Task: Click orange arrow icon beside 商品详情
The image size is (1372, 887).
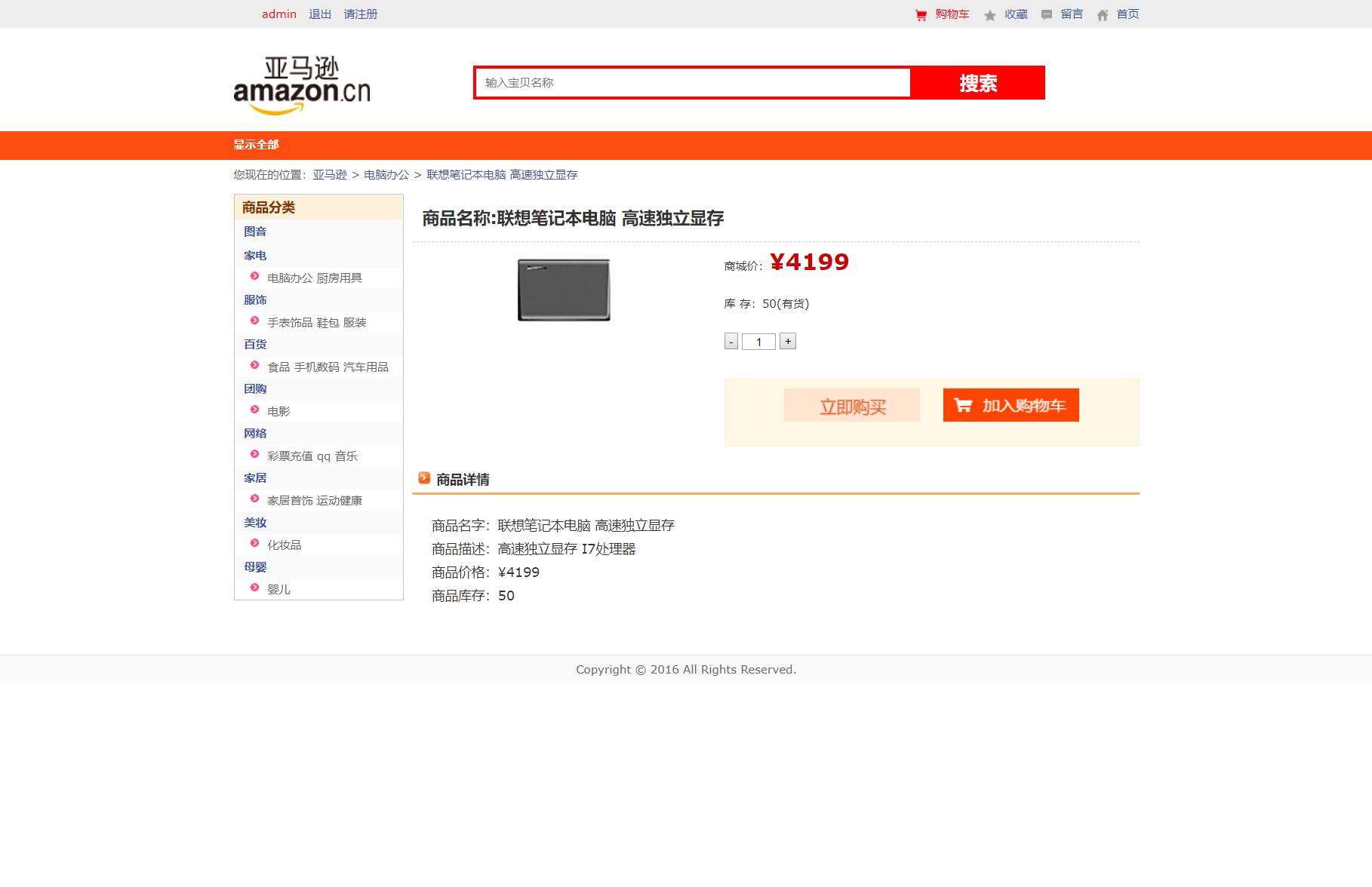Action: tap(424, 477)
